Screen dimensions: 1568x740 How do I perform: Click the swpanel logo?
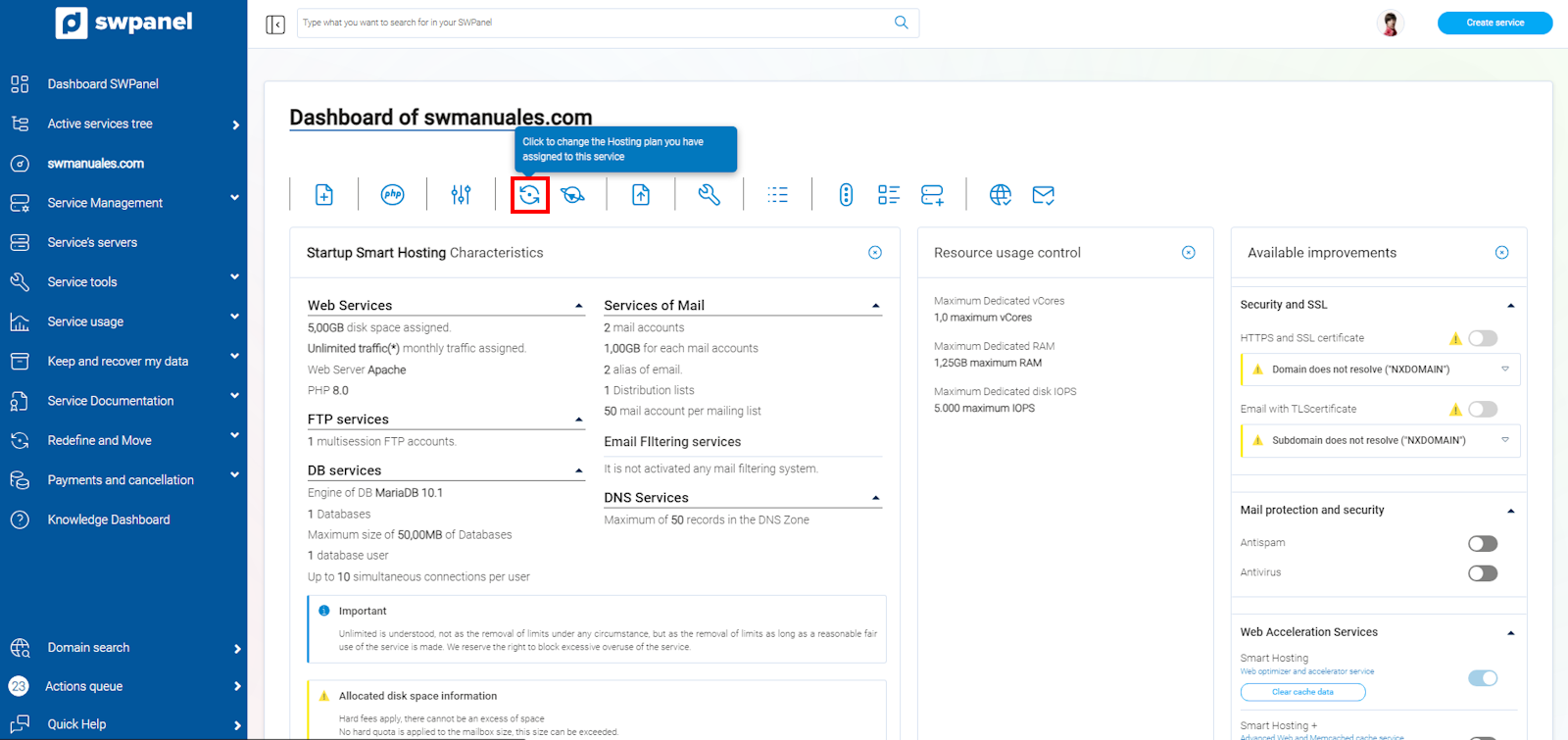(x=124, y=23)
